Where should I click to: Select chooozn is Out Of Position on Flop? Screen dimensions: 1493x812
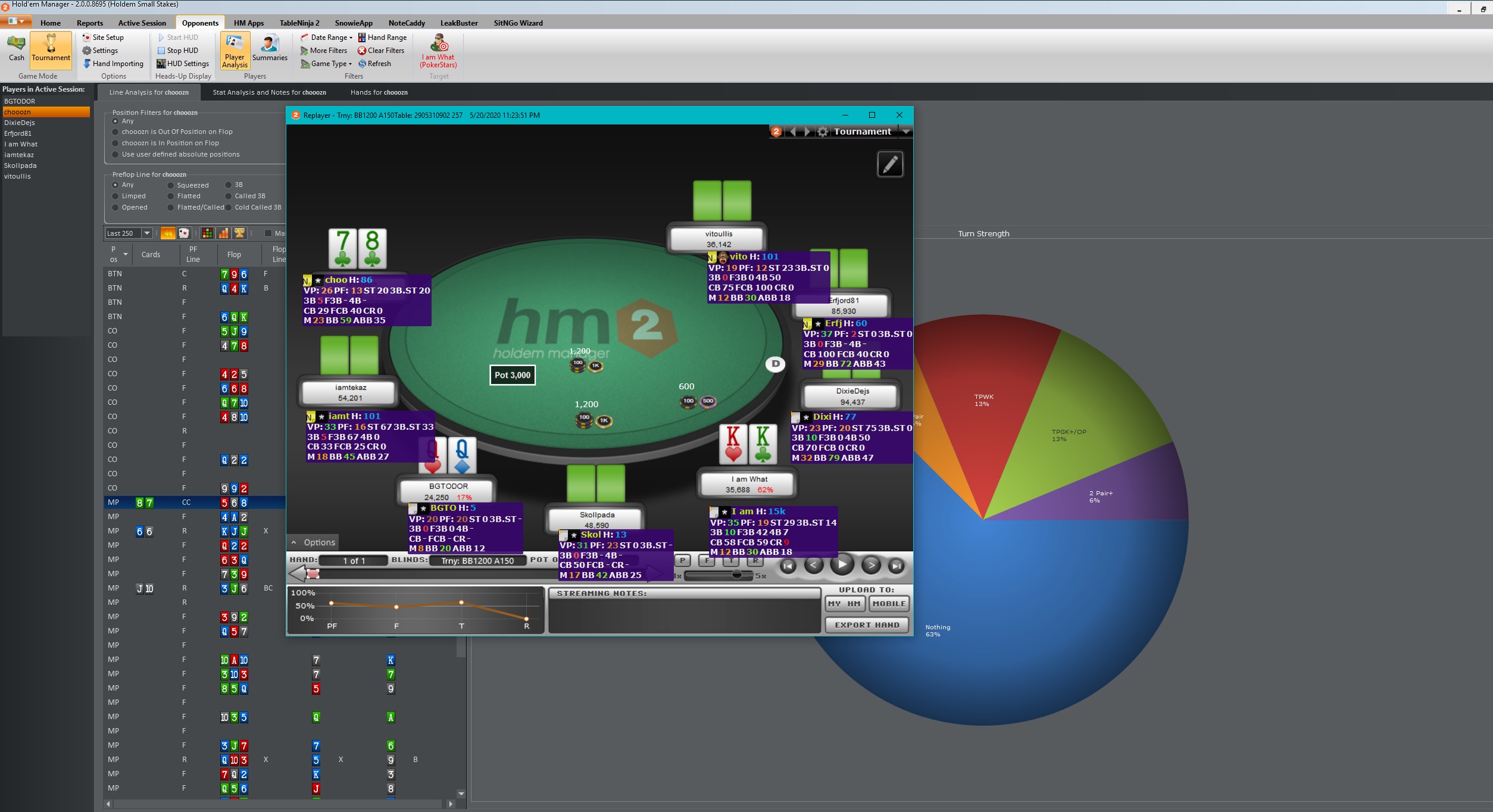tap(115, 132)
